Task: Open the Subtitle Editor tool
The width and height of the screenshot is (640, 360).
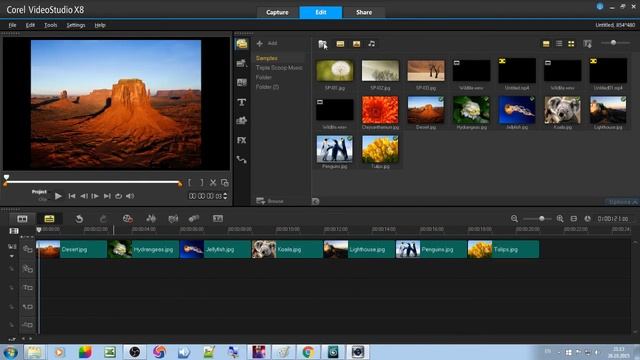Action: pyautogui.click(x=218, y=219)
